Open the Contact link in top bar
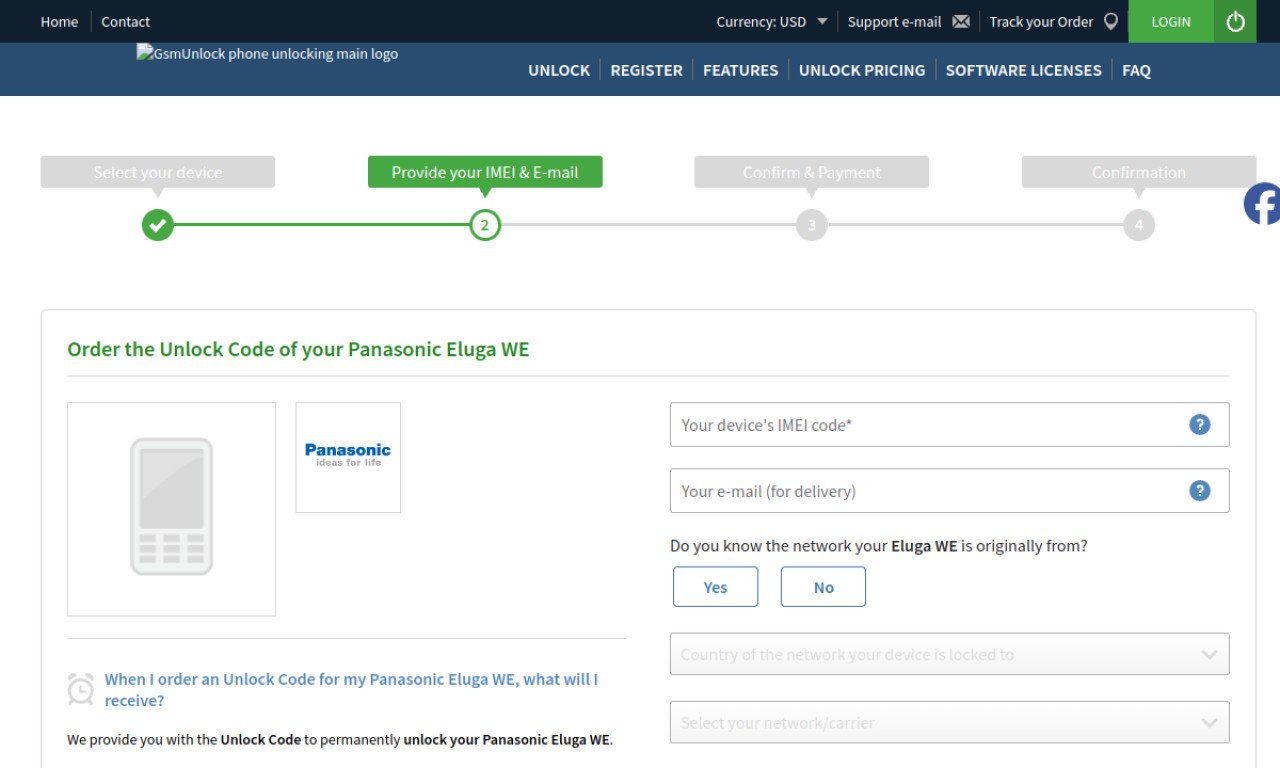 (x=125, y=22)
